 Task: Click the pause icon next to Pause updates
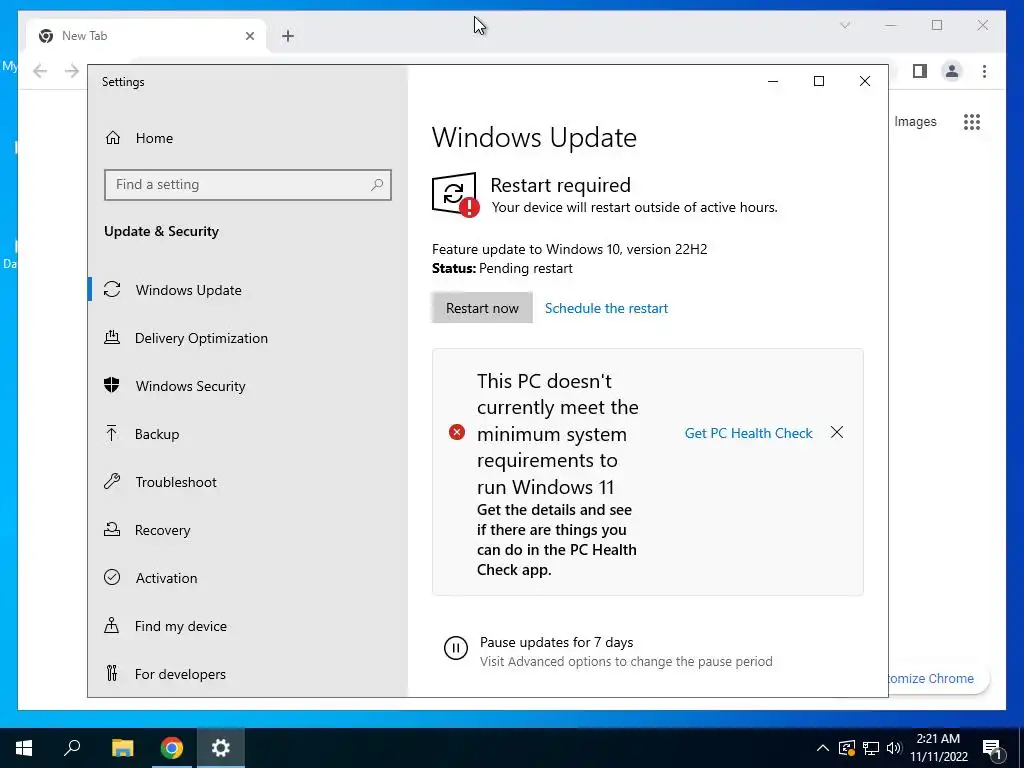click(456, 648)
